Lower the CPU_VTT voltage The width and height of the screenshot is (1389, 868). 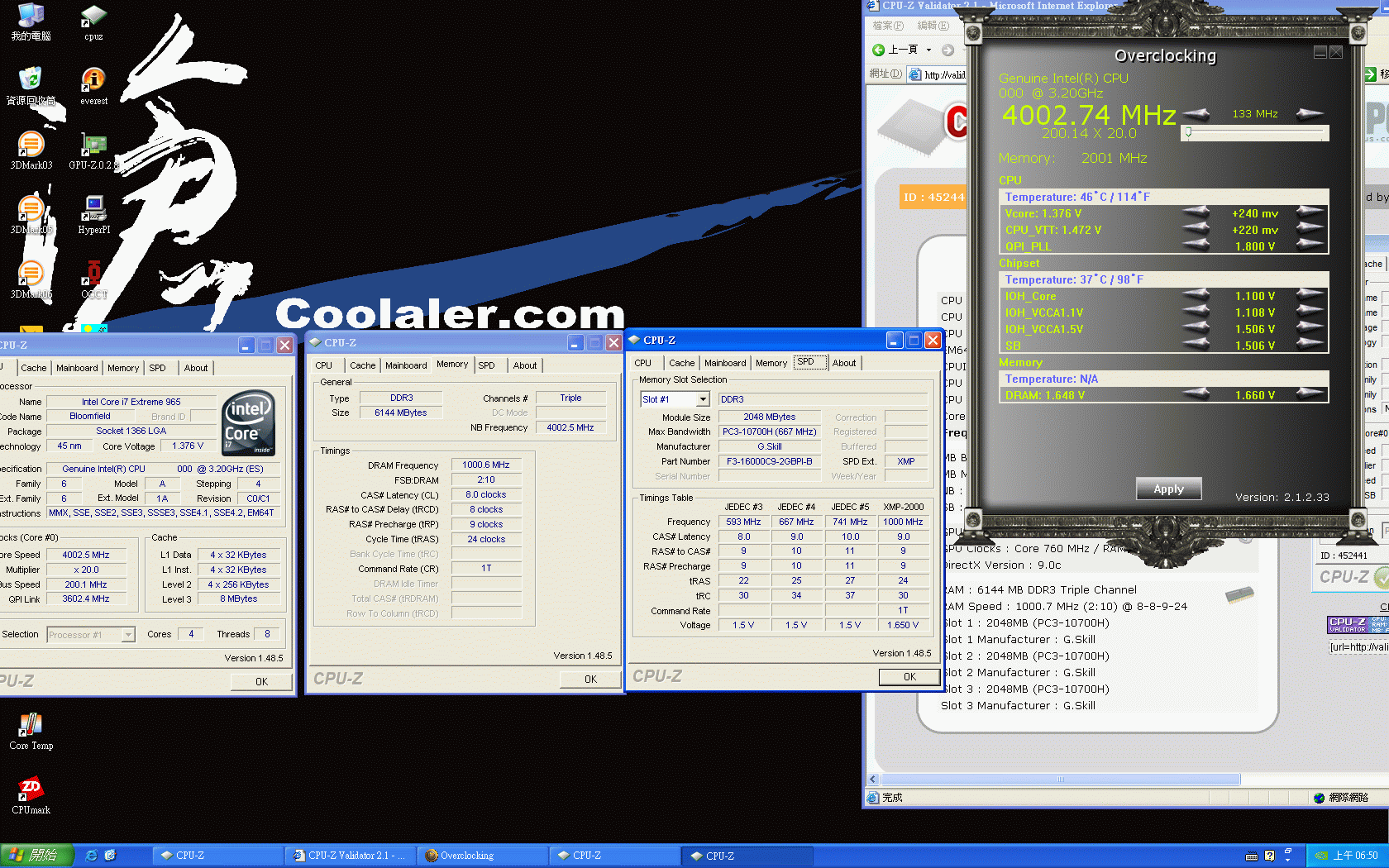(1196, 230)
